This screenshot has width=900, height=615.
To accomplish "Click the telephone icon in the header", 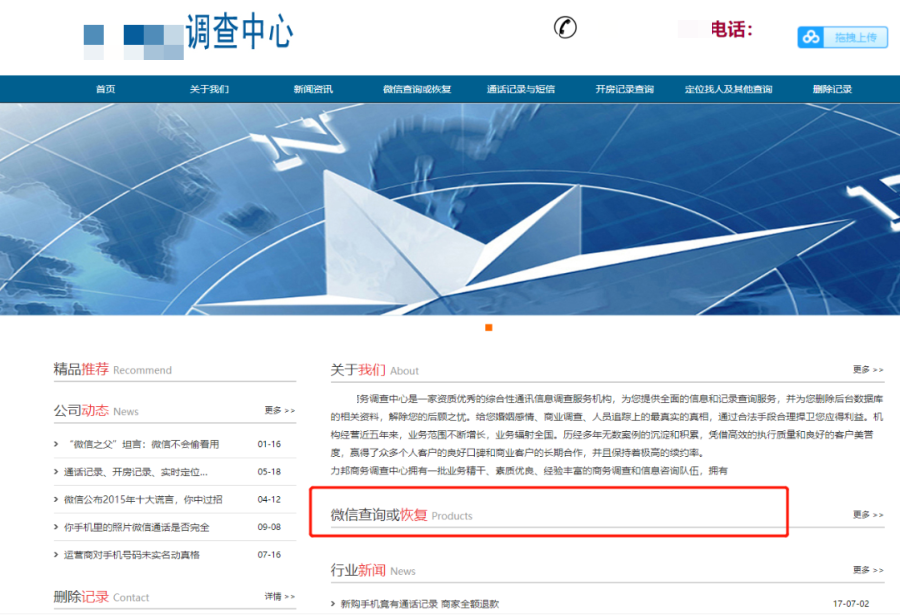I will 565,28.
